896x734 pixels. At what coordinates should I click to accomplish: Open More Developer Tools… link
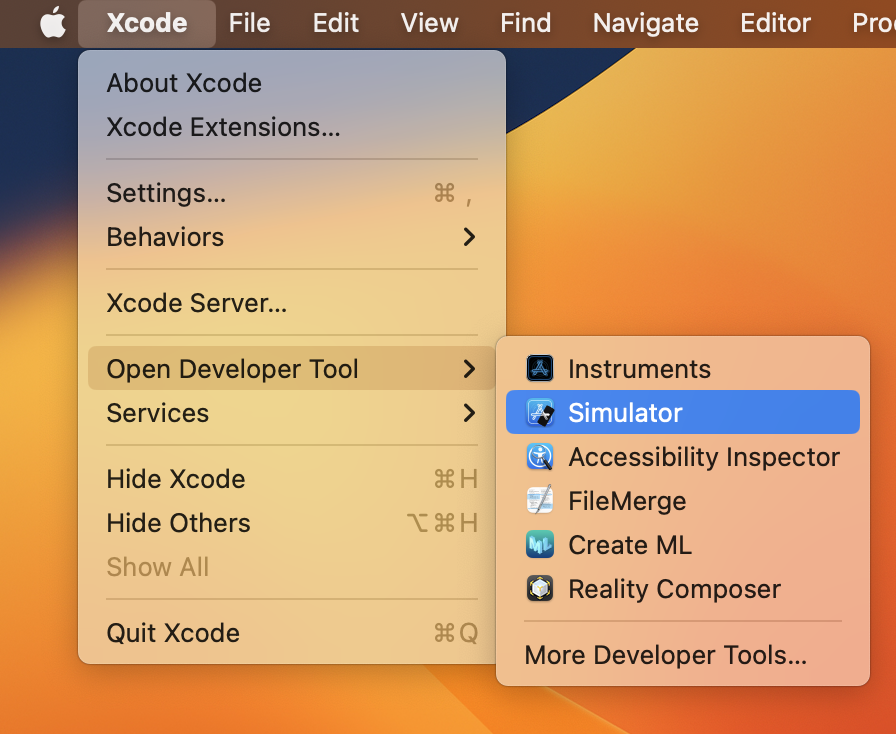[x=665, y=656]
